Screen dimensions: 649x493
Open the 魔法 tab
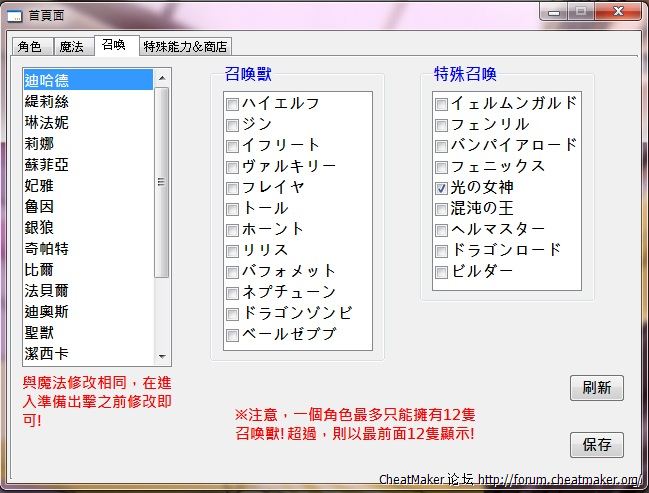pos(71,47)
